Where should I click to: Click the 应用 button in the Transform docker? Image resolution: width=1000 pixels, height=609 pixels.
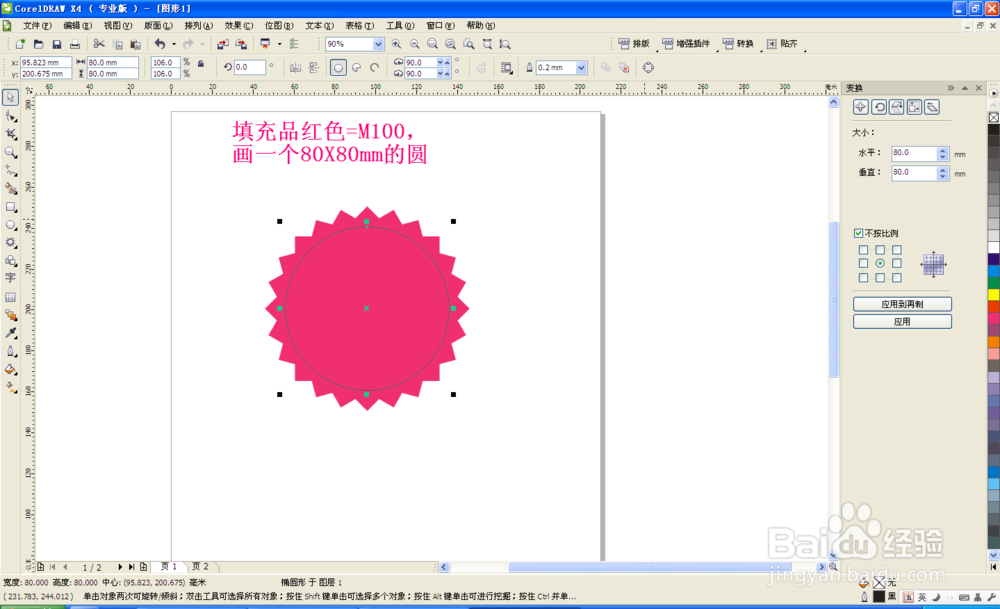tap(902, 321)
